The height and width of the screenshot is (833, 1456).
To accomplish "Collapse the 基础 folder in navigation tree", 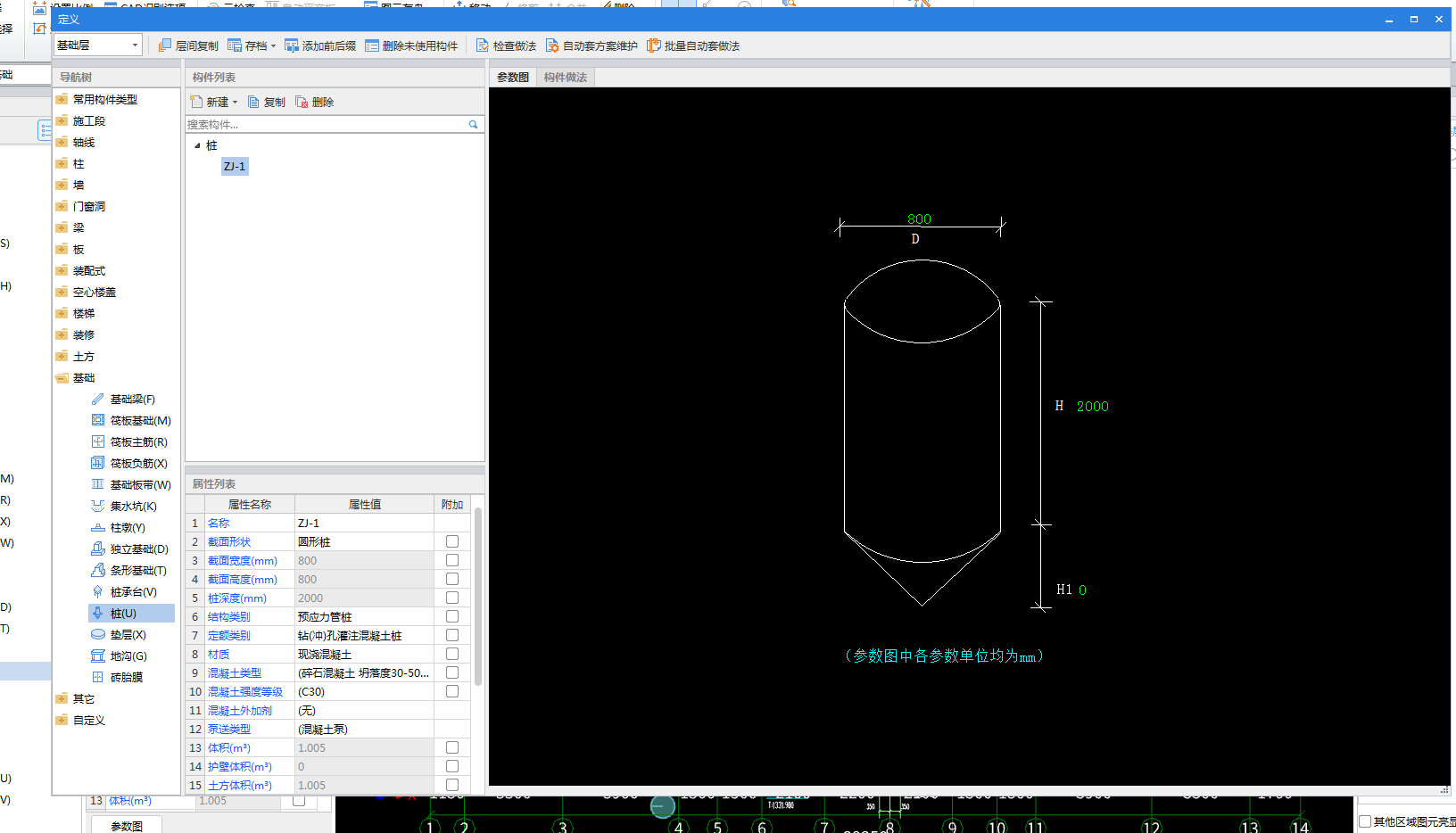I will [x=62, y=378].
